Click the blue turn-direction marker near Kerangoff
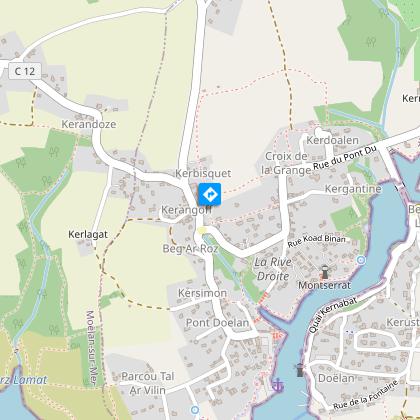The image size is (420, 420). tap(210, 194)
